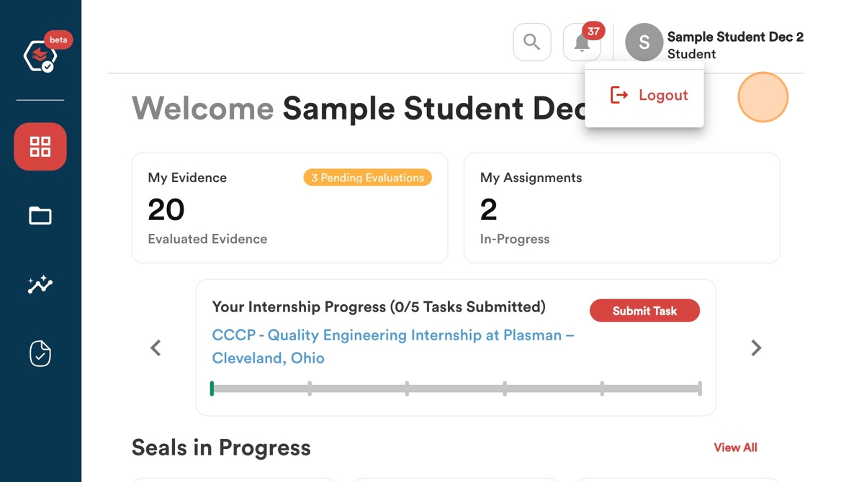The image size is (864, 482).
Task: Click the Logout arrow icon
Action: [619, 95]
